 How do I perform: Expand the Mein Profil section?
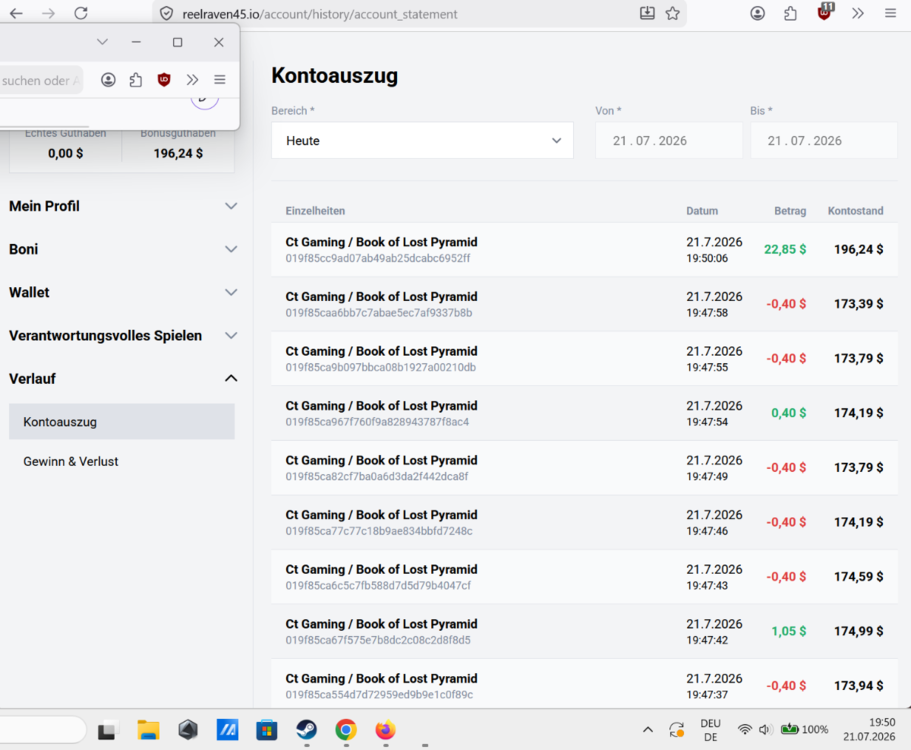point(123,206)
